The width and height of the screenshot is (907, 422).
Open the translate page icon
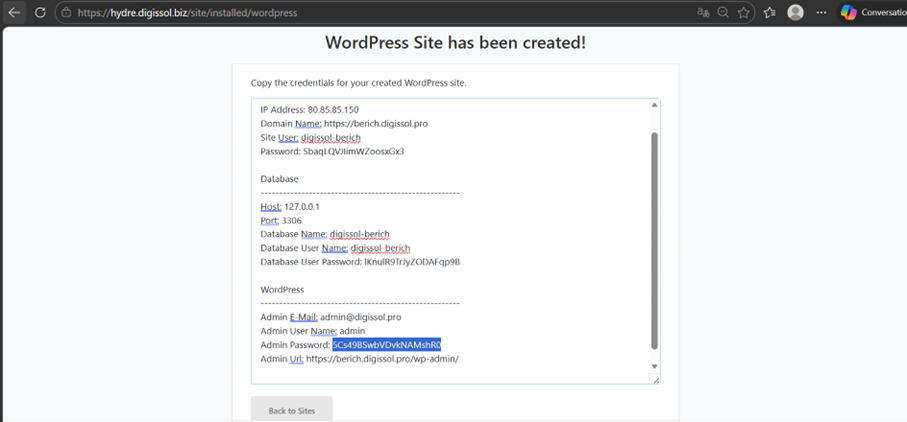click(703, 13)
